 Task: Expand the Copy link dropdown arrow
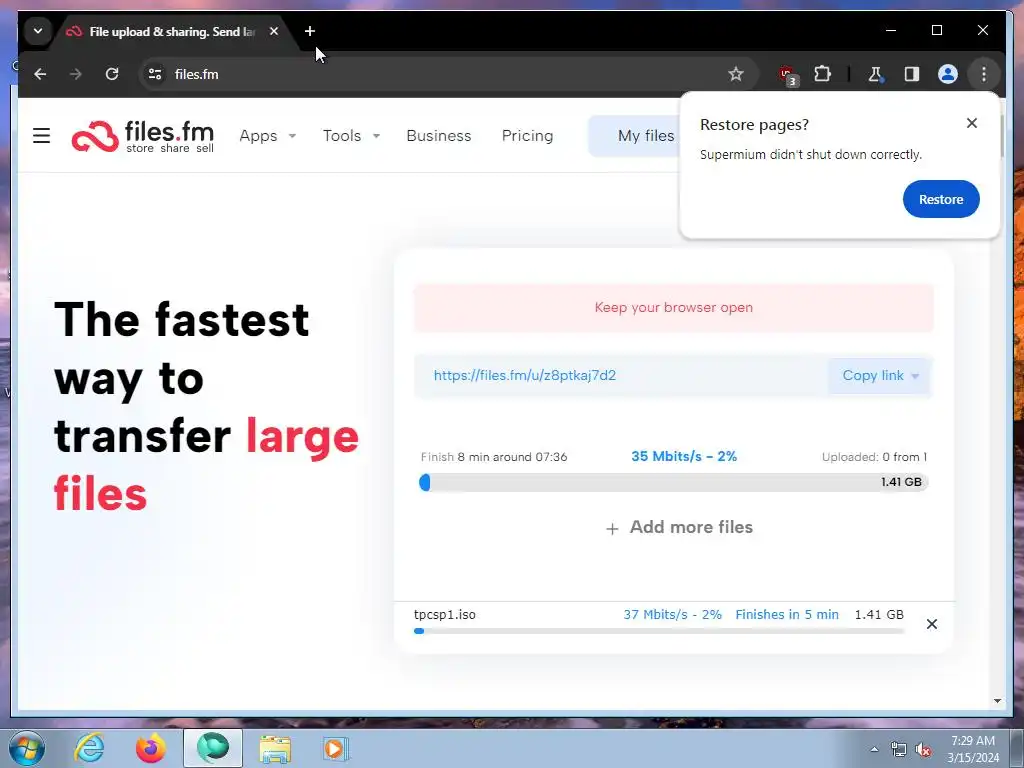click(915, 376)
